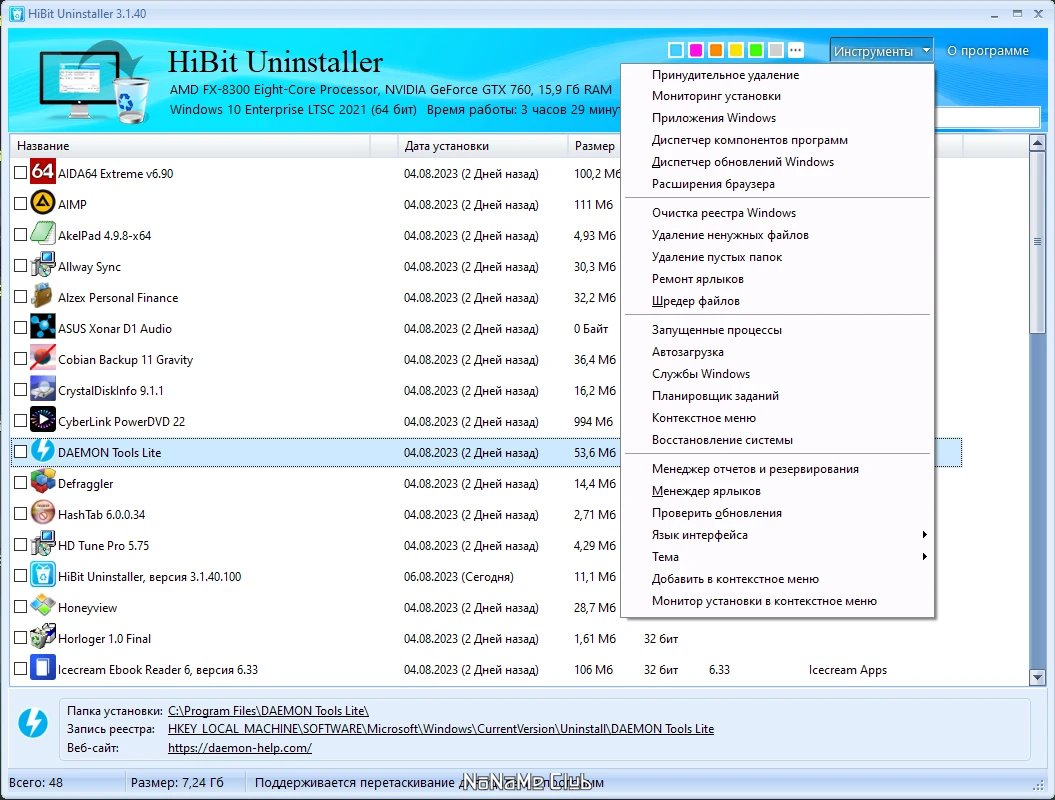The width and height of the screenshot is (1055, 800).
Task: Check the AkelPad 4.9.8-x64 checkbox
Action: pos(20,234)
